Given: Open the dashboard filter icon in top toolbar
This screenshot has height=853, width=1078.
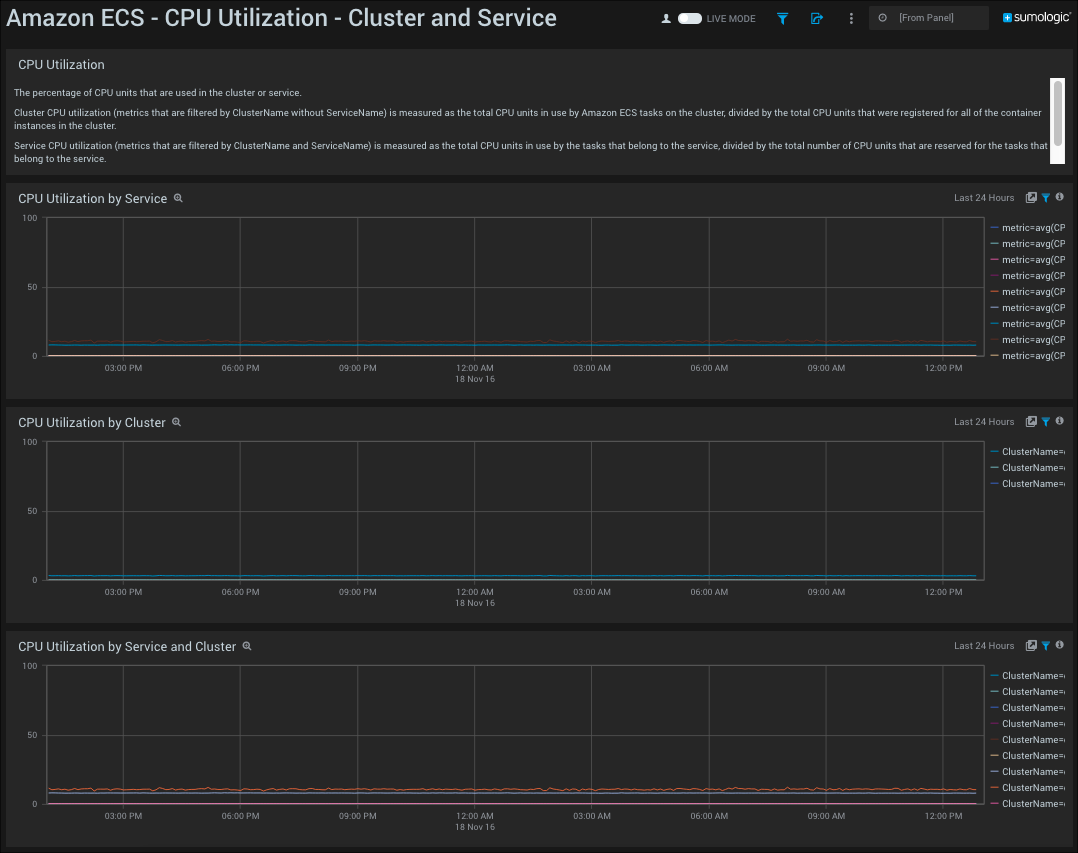Looking at the screenshot, I should (x=782, y=18).
